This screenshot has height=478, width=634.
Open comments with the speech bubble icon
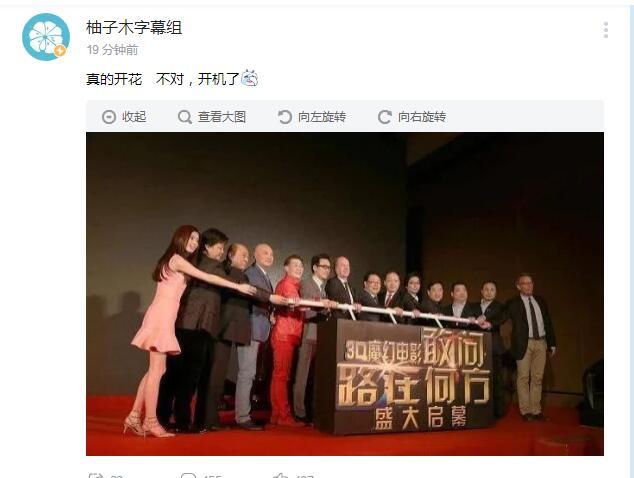click(188, 475)
